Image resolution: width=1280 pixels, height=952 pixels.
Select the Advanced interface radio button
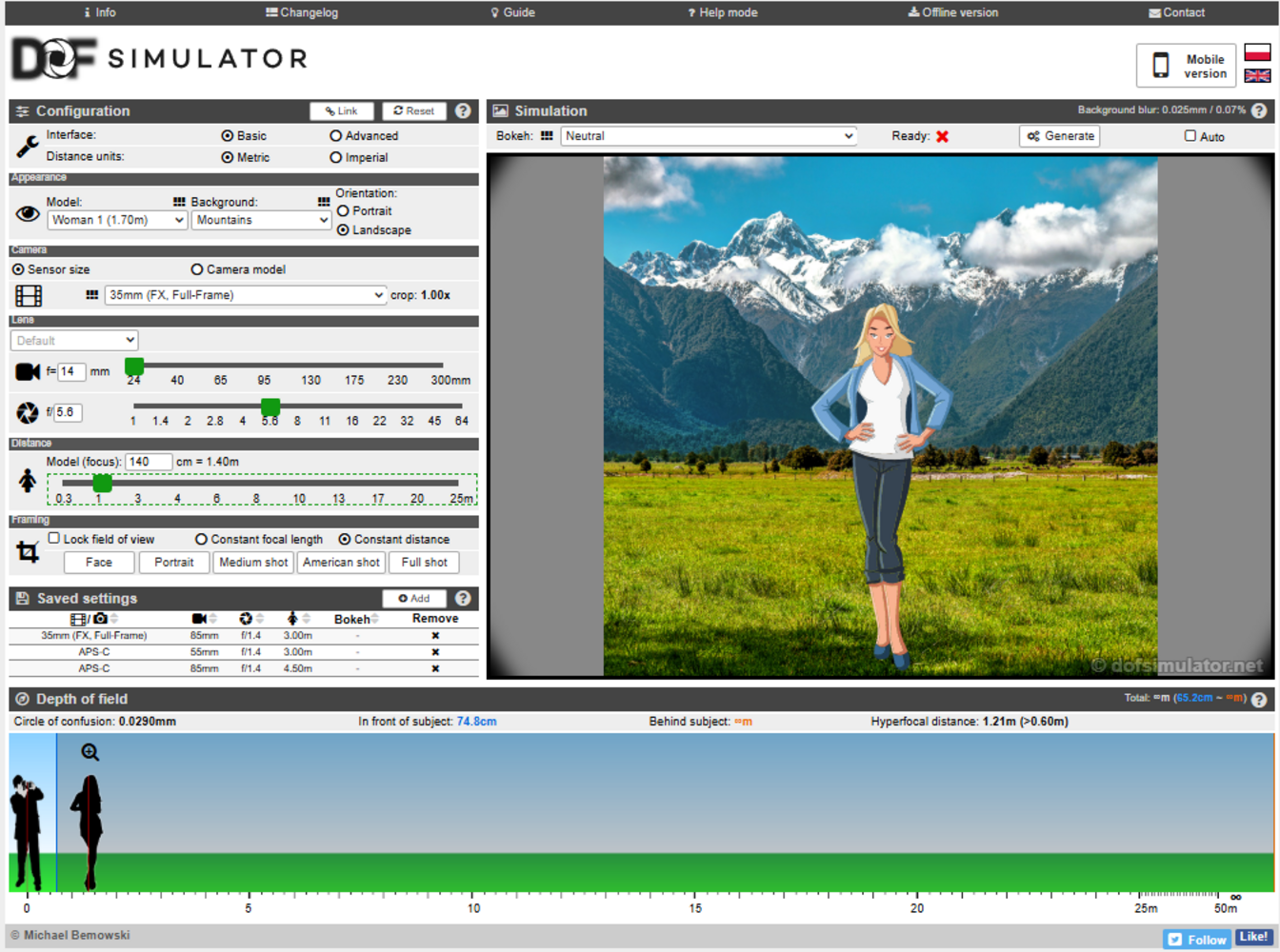[335, 136]
